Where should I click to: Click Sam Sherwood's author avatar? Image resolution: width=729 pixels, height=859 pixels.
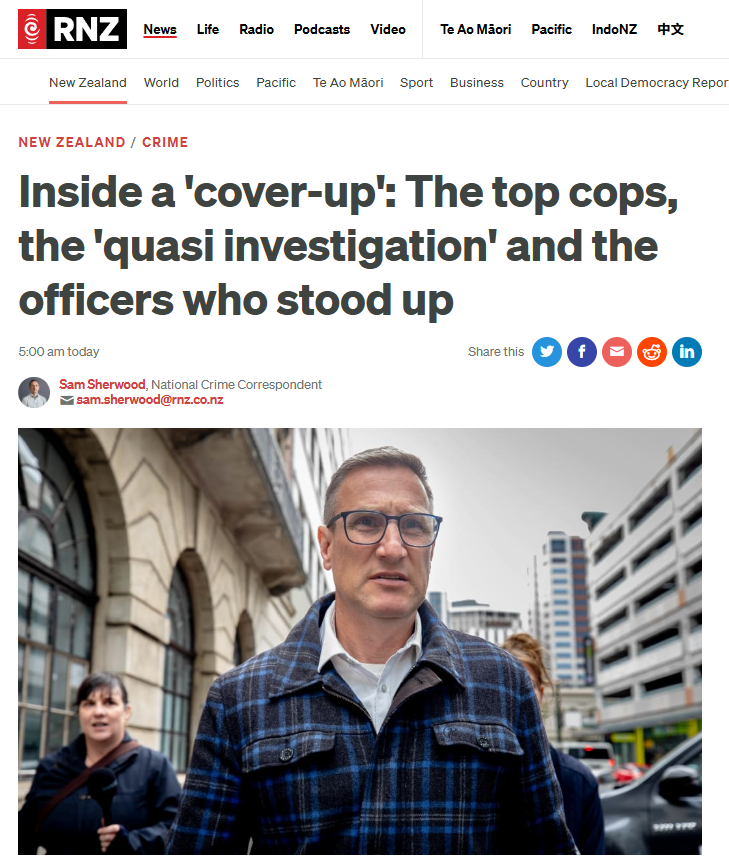pos(34,392)
